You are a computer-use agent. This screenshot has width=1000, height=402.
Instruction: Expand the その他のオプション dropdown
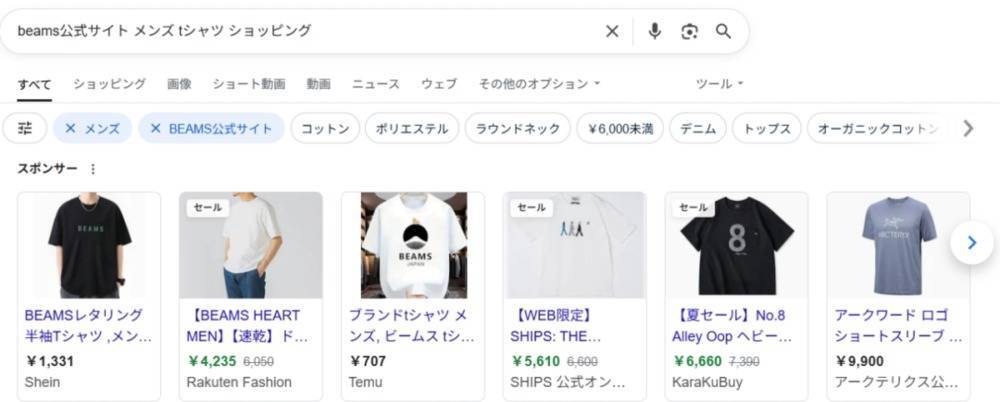540,84
